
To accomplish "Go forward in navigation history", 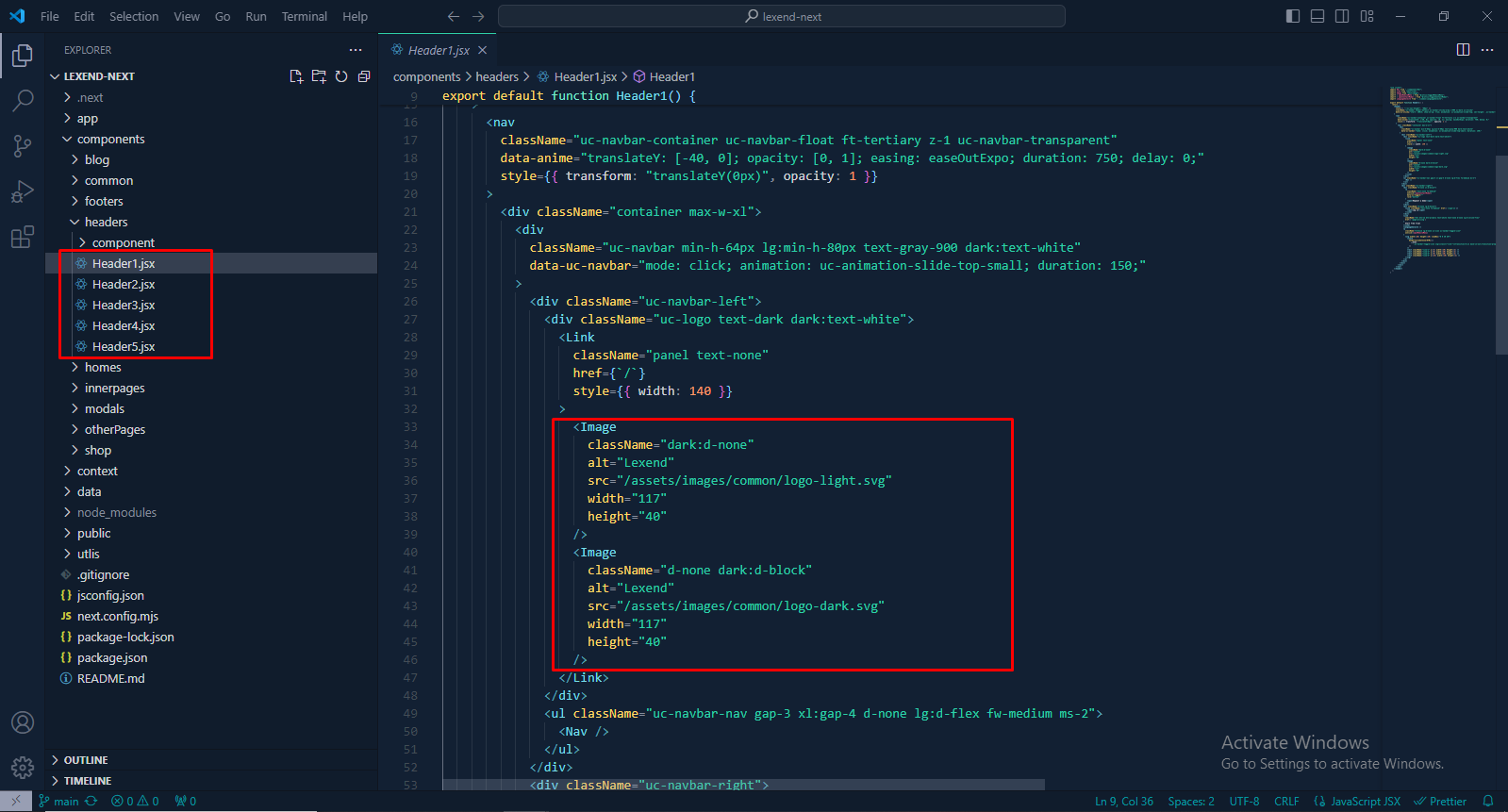I will click(x=478, y=16).
